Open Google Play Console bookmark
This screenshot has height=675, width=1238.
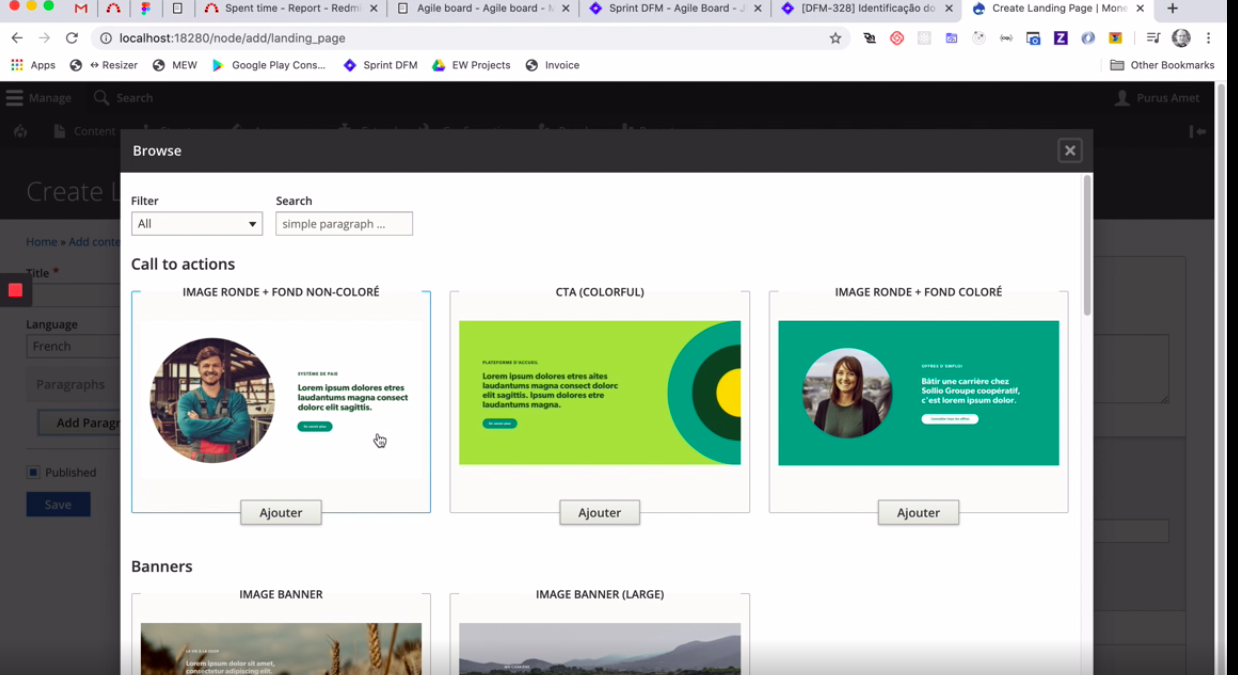tap(269, 65)
